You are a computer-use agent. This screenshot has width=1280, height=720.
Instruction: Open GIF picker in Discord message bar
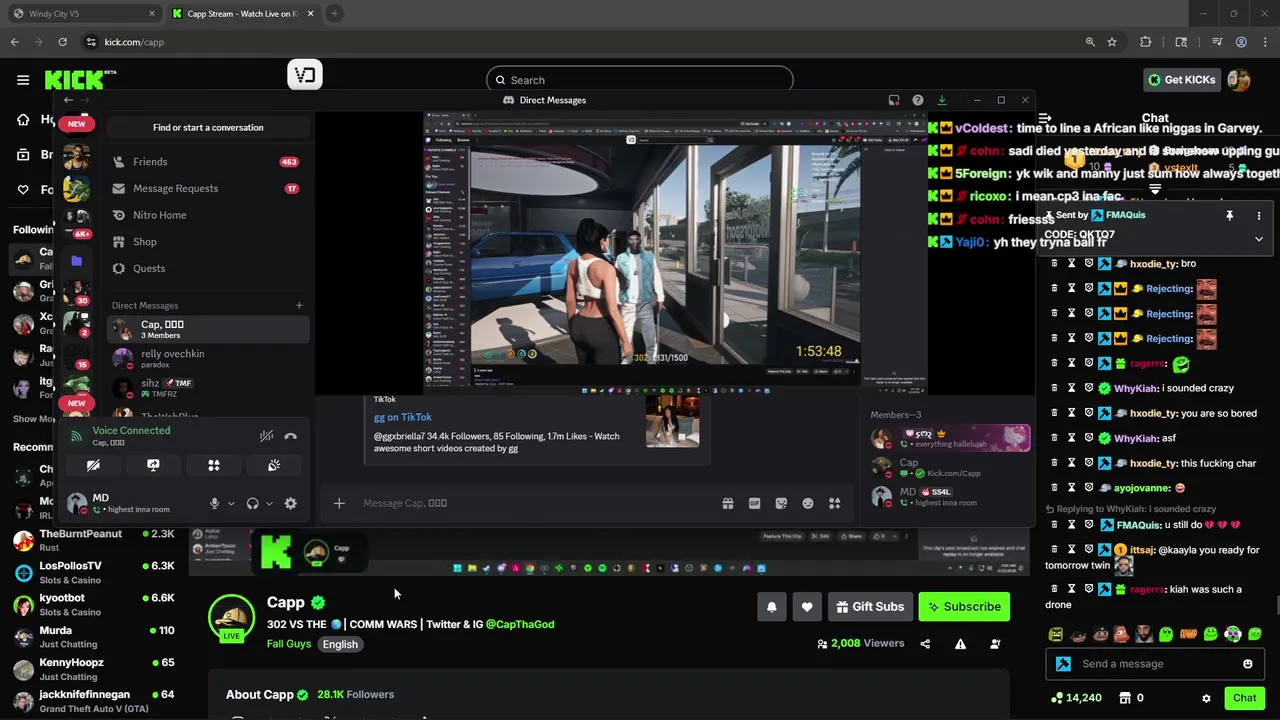coord(755,504)
